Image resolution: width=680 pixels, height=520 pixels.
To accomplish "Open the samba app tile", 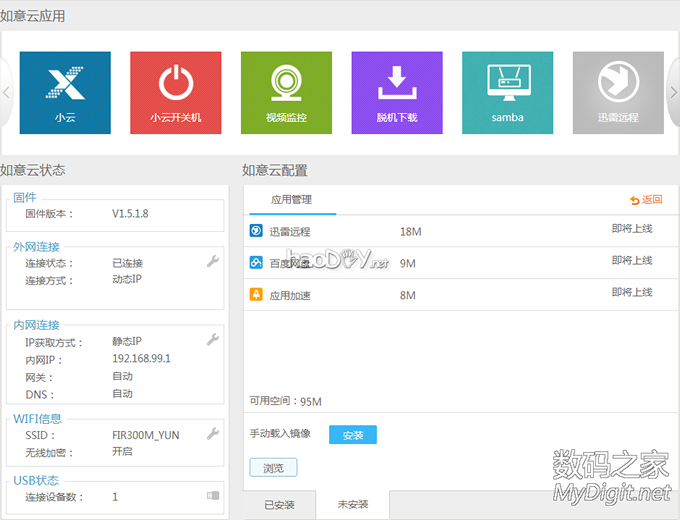I will point(507,92).
